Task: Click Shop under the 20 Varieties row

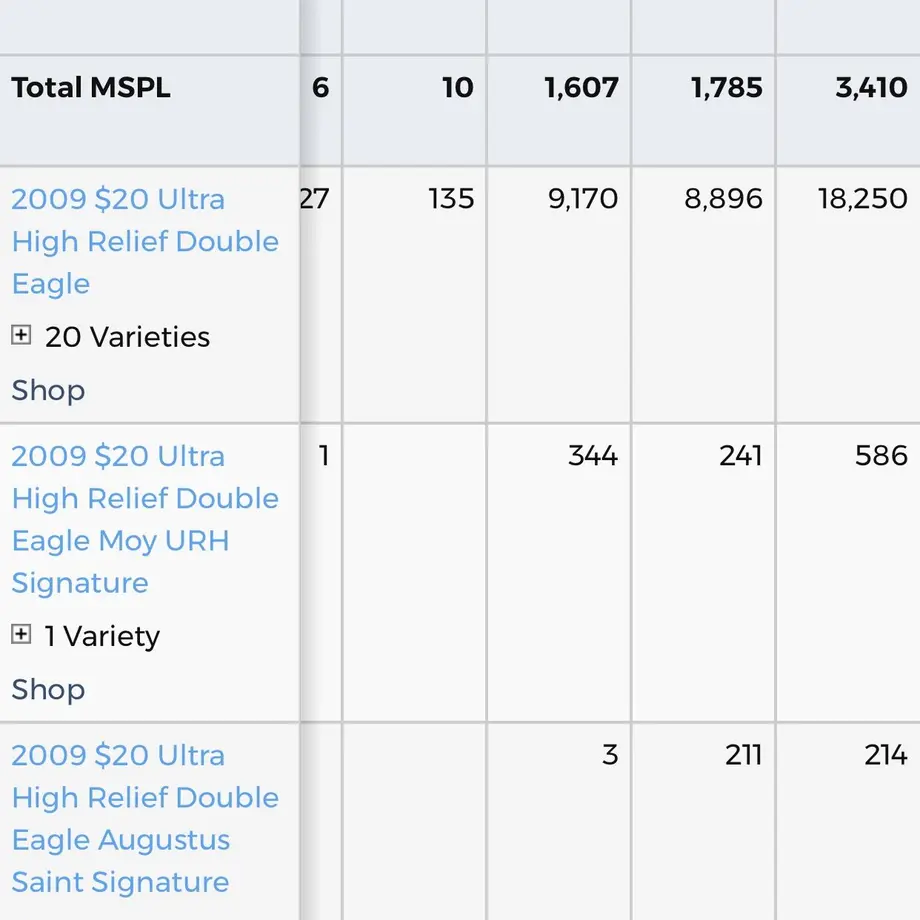Action: [48, 391]
